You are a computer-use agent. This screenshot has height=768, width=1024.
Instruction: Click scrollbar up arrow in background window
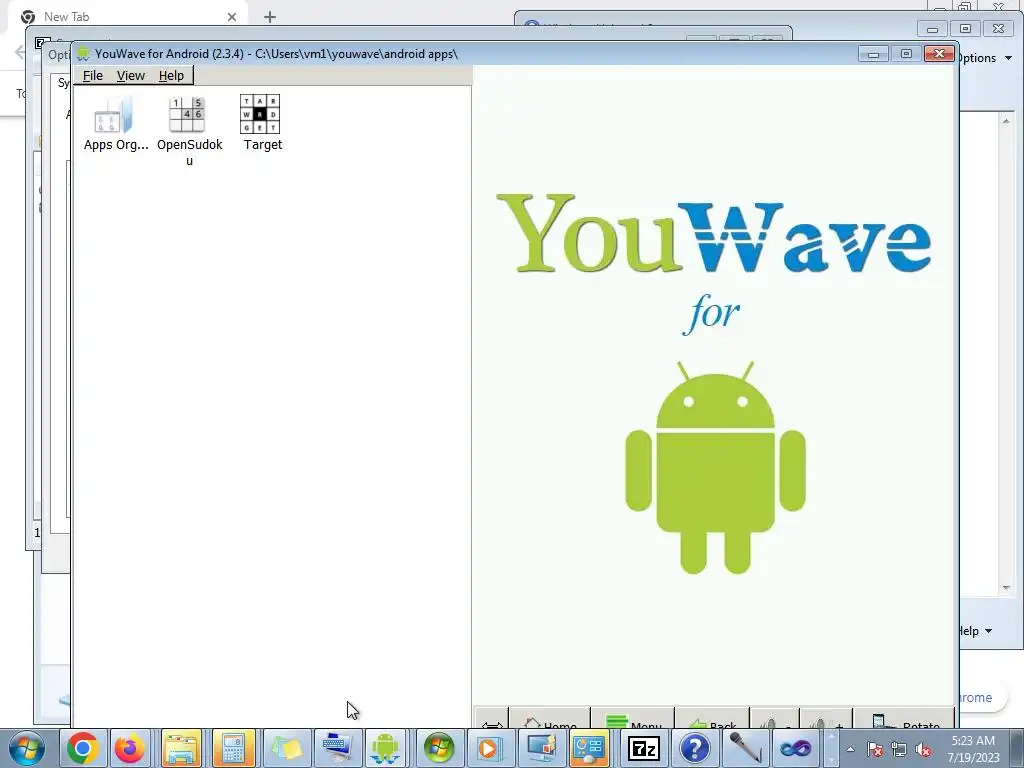pyautogui.click(x=1006, y=121)
